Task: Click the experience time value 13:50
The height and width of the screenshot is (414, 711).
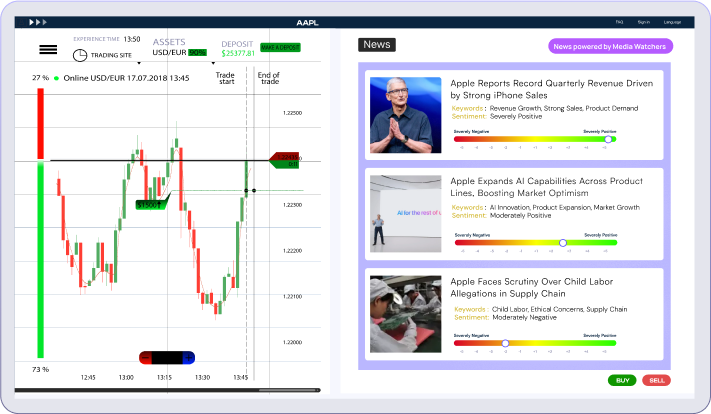Action: pyautogui.click(x=132, y=39)
